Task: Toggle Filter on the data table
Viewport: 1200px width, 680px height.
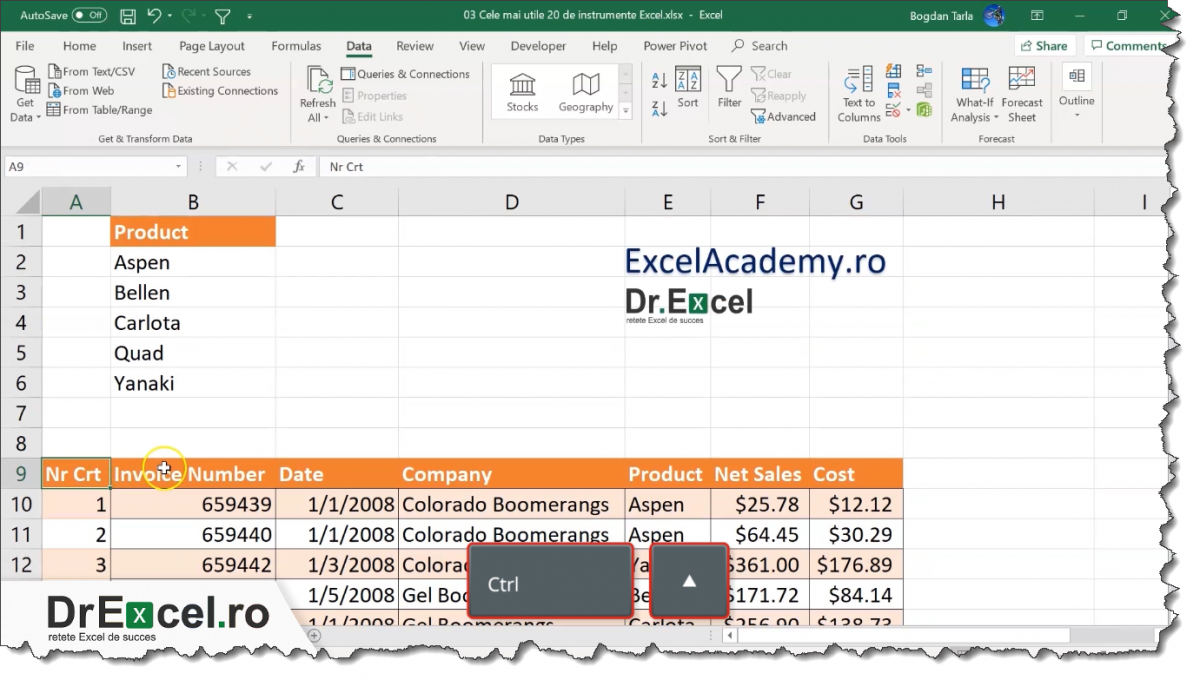Action: [729, 90]
